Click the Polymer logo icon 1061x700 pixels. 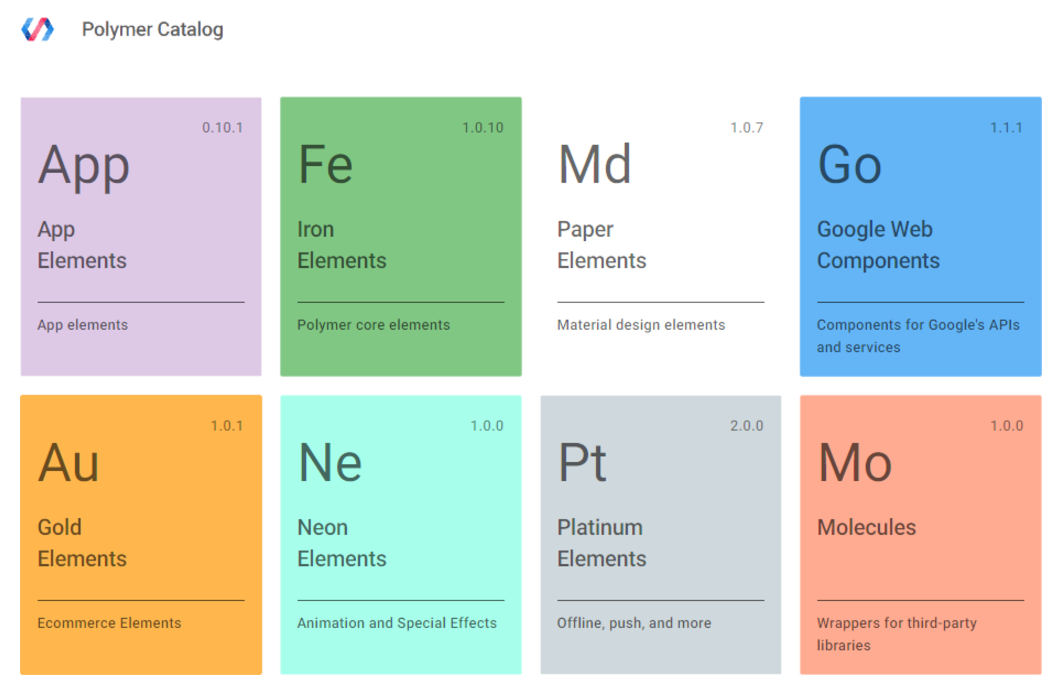coord(36,30)
